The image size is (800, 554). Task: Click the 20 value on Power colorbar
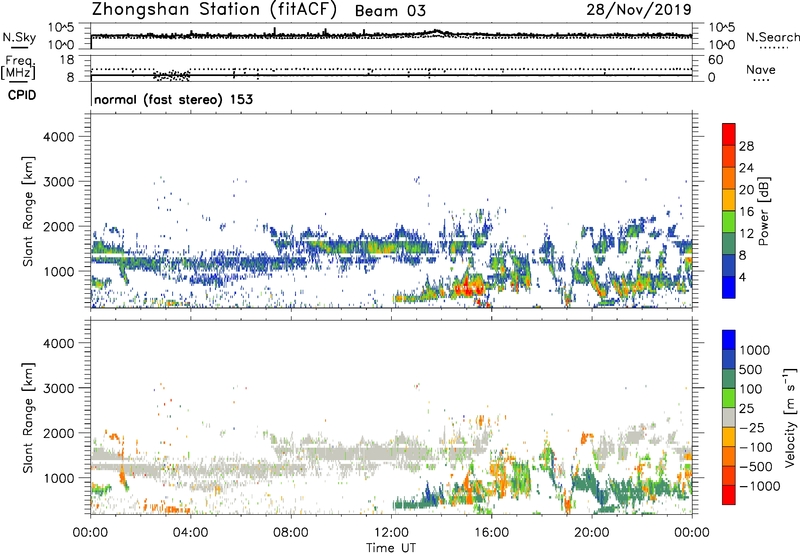746,190
